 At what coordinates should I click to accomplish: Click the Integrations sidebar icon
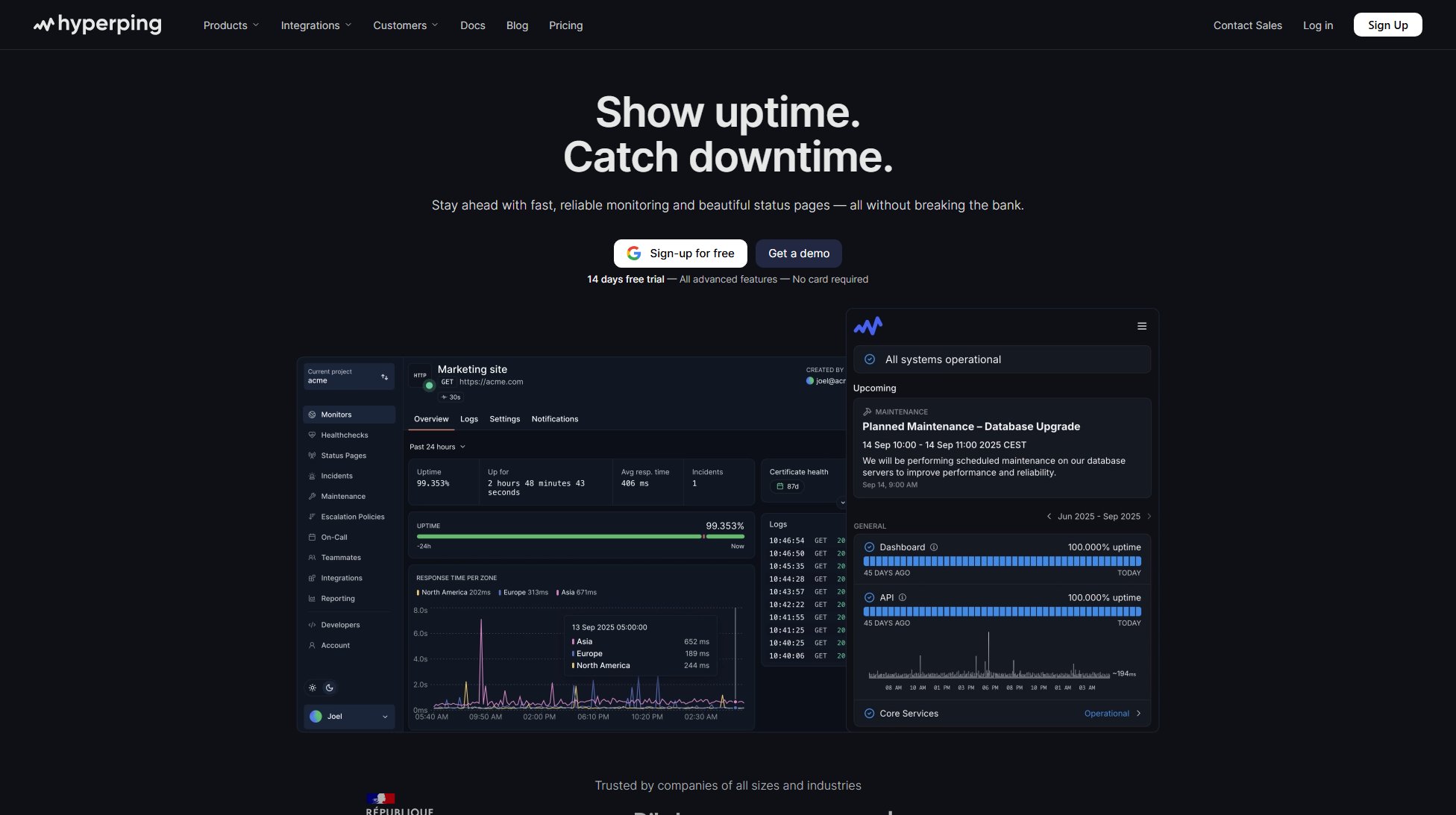pos(312,578)
